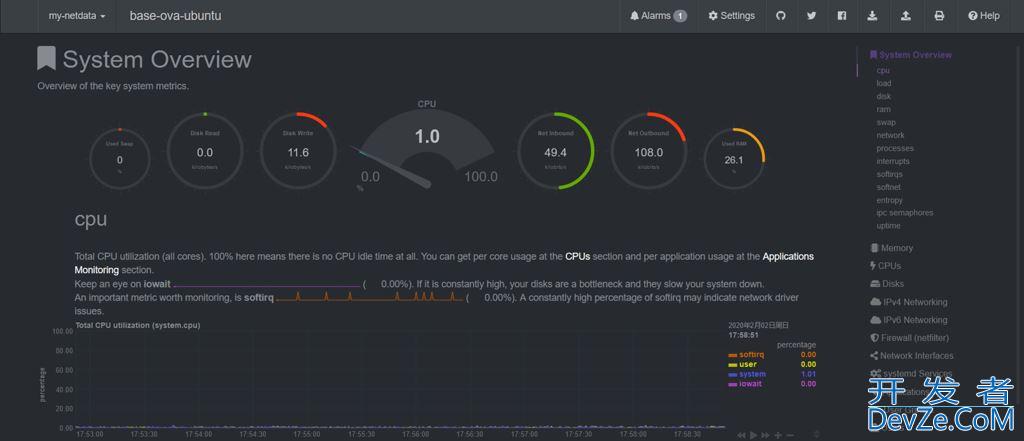This screenshot has height=441, width=1024.
Task: Go to softirqs in sidebar submenu
Action: pyautogui.click(x=889, y=174)
